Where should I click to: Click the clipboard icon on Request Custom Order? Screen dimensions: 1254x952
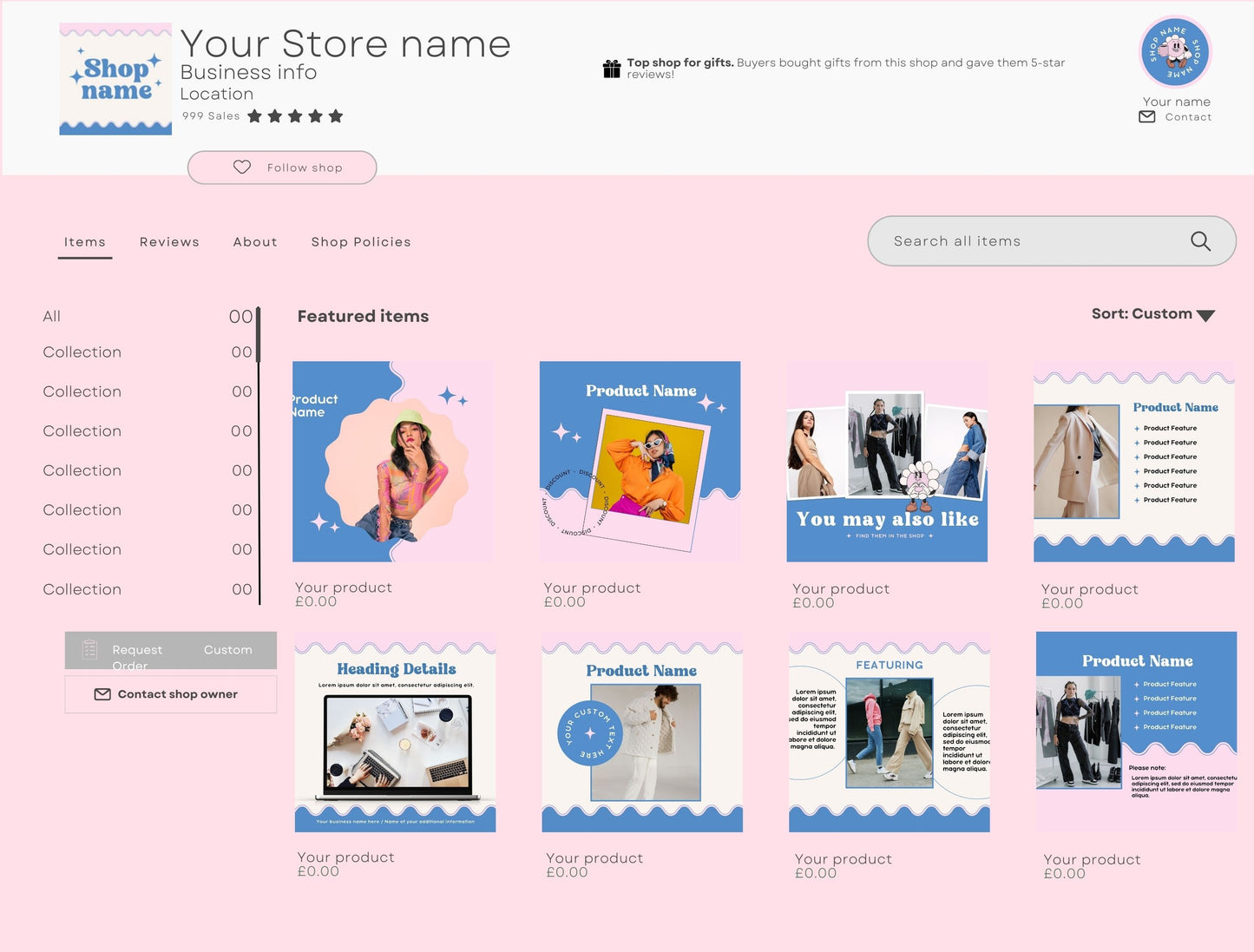pos(89,649)
